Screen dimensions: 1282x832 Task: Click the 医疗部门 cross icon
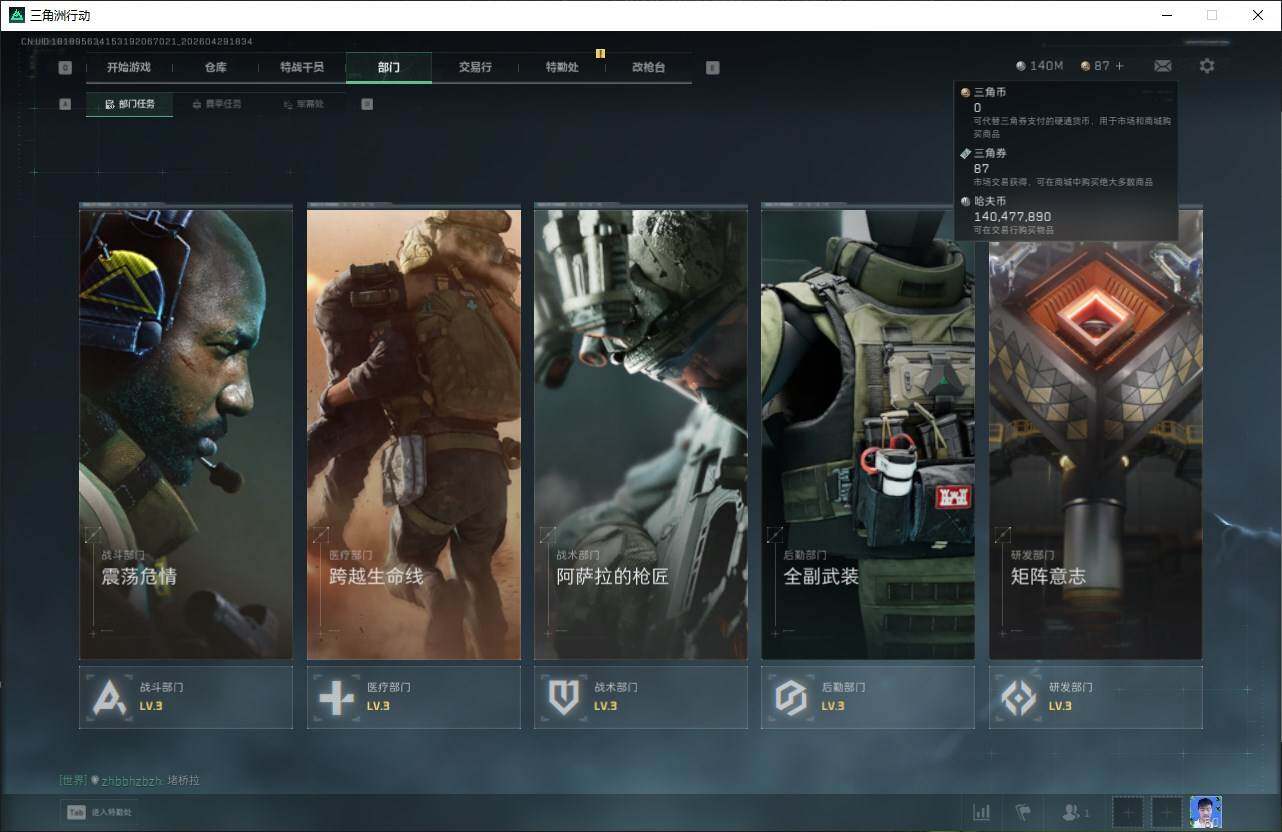point(336,697)
